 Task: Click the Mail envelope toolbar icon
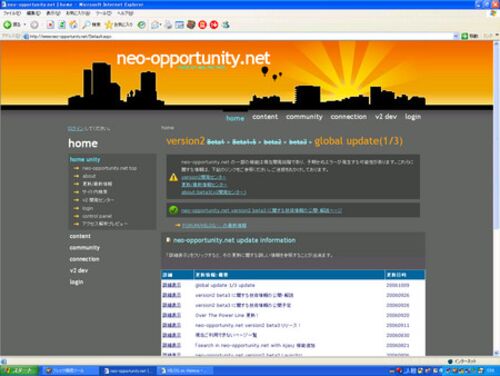click(x=155, y=25)
